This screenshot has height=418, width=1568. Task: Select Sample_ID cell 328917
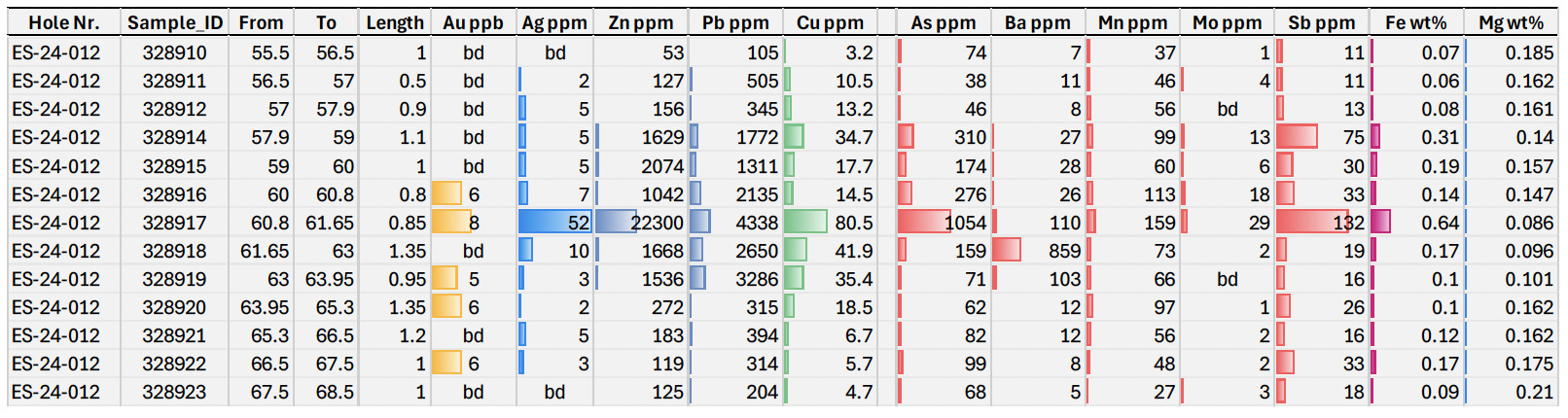pyautogui.click(x=175, y=223)
